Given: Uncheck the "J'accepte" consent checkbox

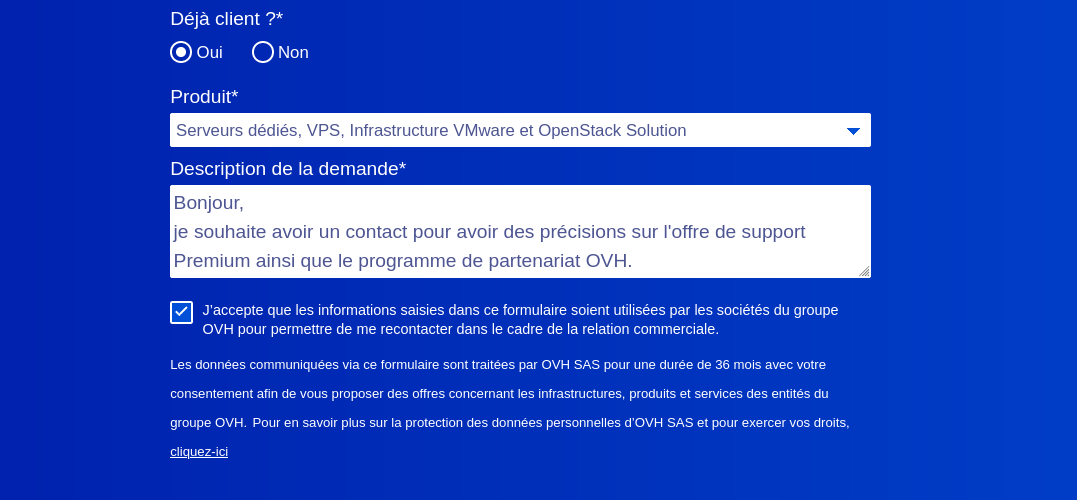Looking at the screenshot, I should [181, 312].
